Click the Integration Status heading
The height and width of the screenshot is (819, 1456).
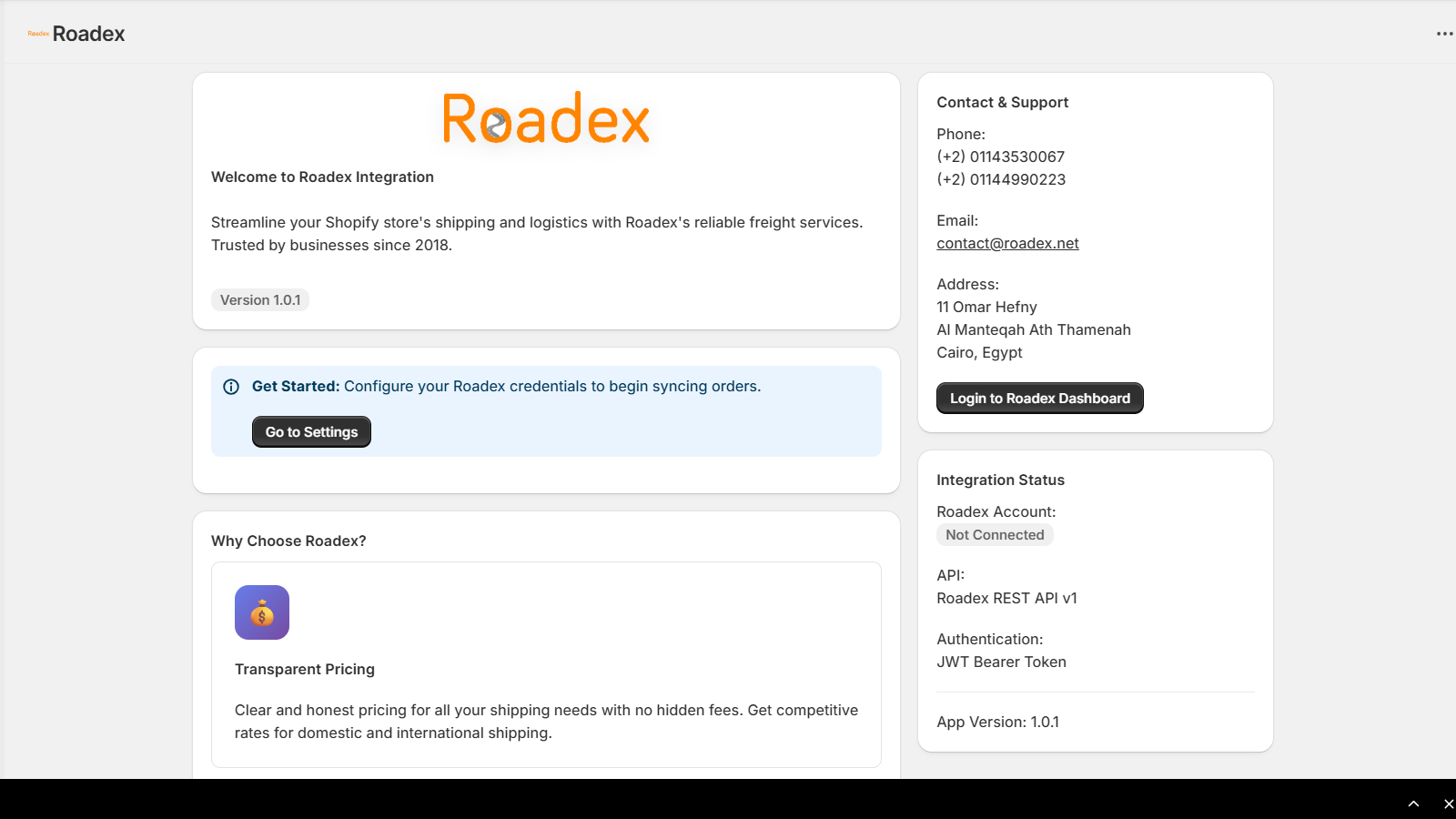1000,480
